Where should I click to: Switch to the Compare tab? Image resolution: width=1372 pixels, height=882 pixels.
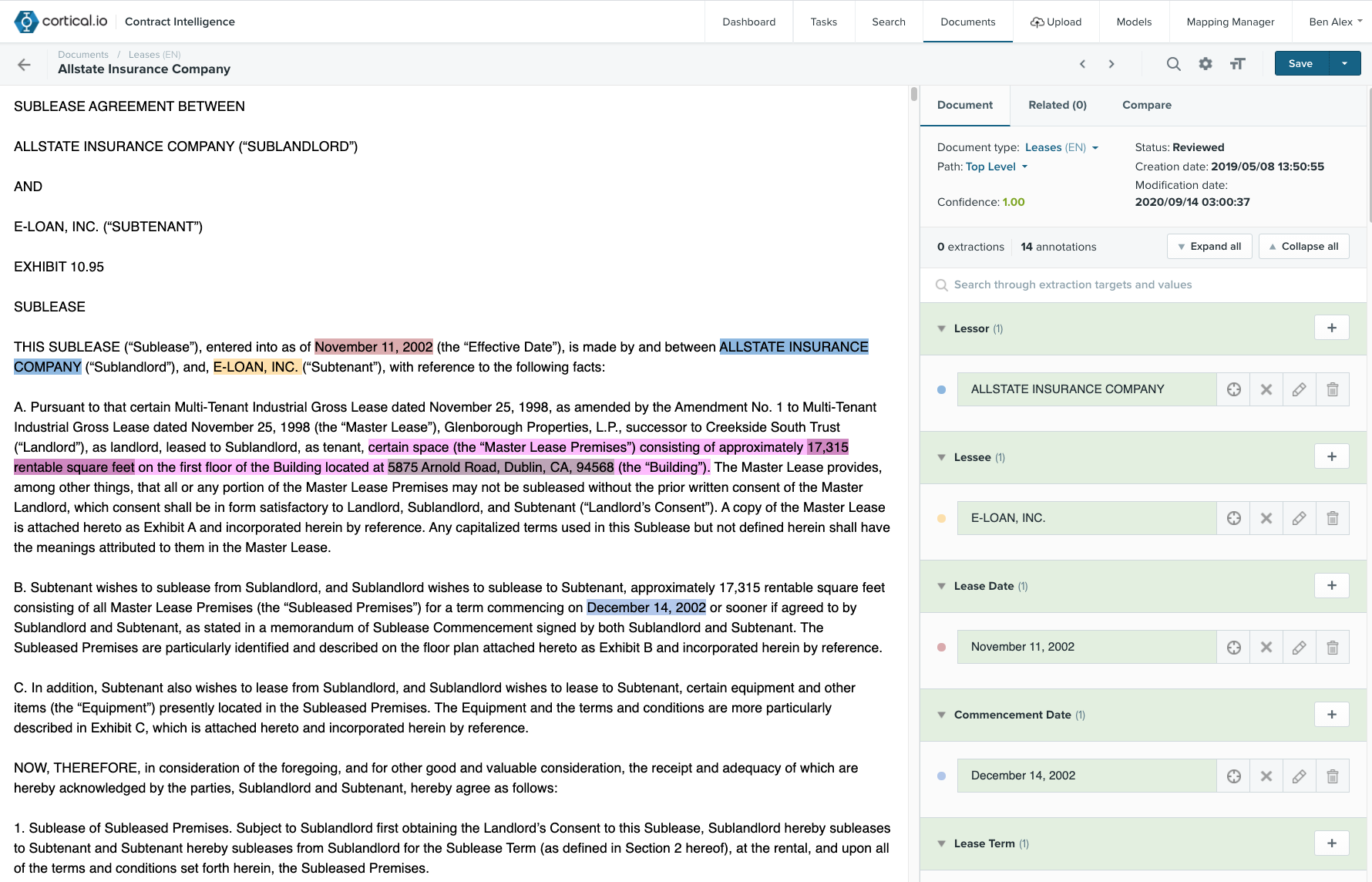coord(1147,106)
